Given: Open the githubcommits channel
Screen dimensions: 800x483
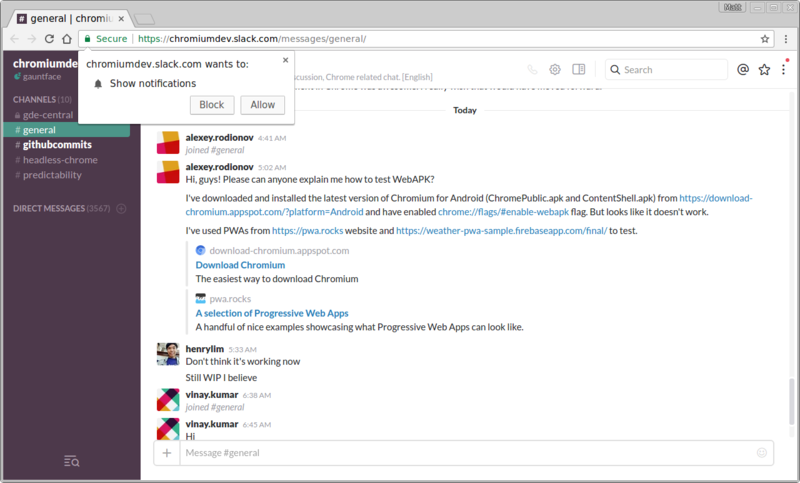Looking at the screenshot, I should [x=57, y=145].
